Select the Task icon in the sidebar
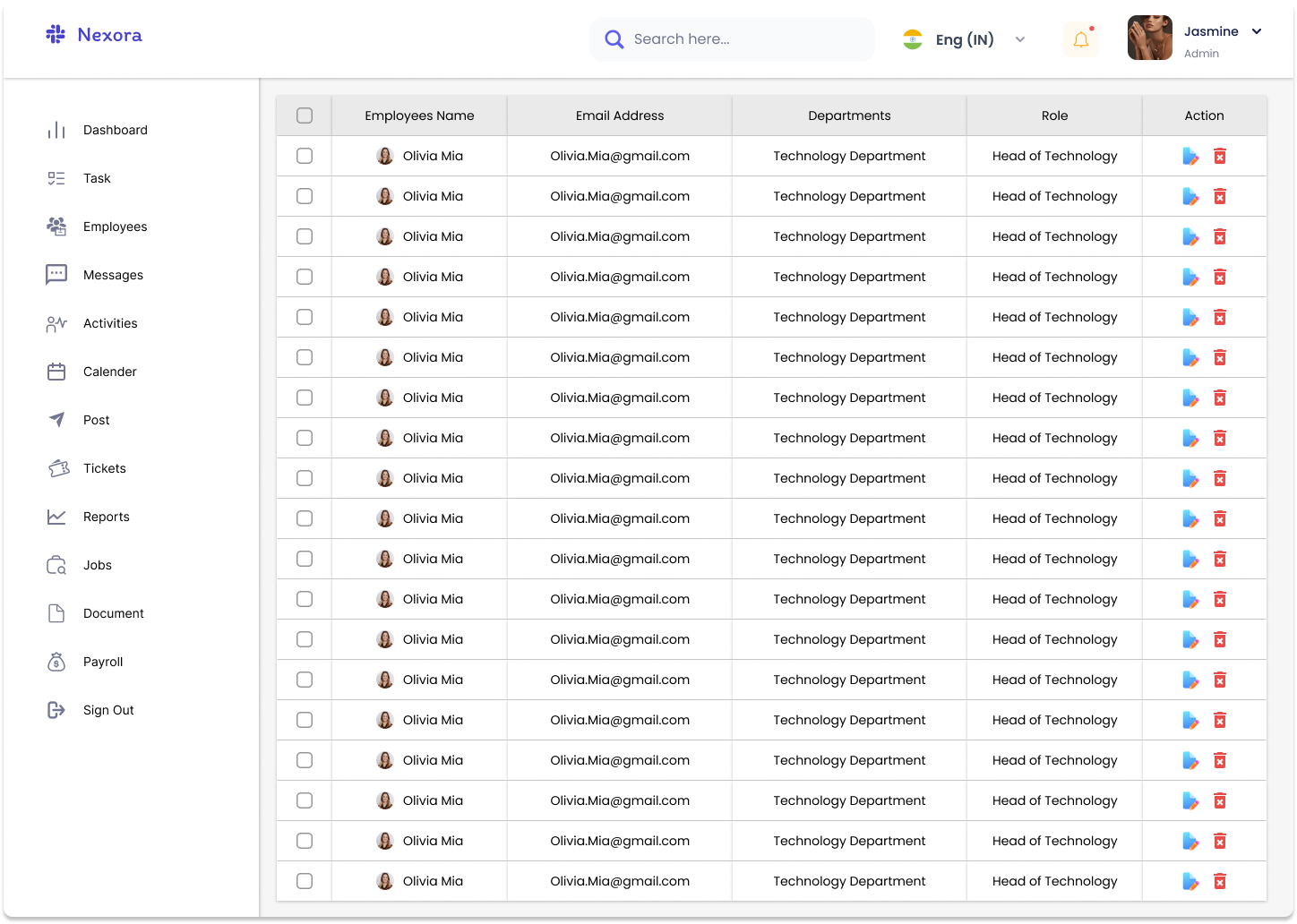Screen dimensions: 1297x924 (x=56, y=178)
